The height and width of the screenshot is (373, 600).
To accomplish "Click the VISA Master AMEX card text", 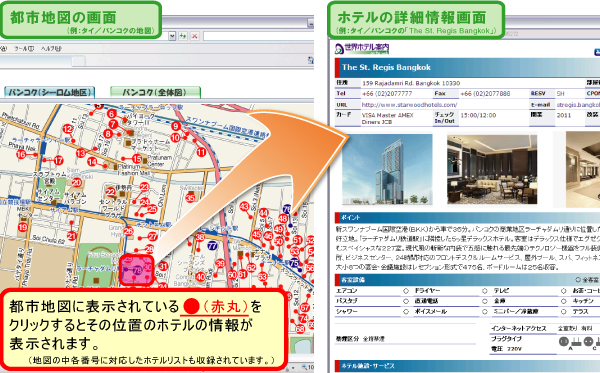I will tap(388, 115).
